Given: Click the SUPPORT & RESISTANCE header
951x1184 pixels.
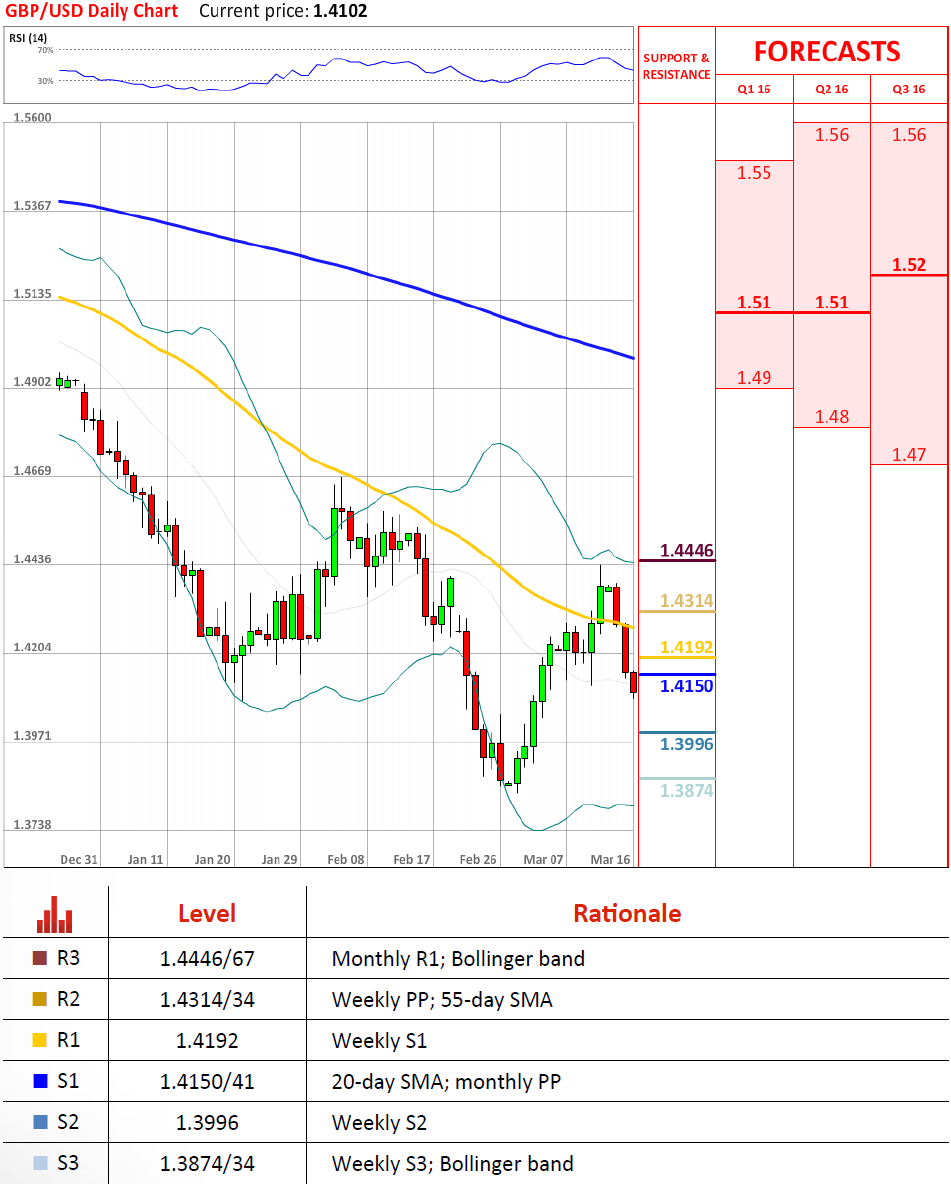Looking at the screenshot, I should [x=676, y=66].
